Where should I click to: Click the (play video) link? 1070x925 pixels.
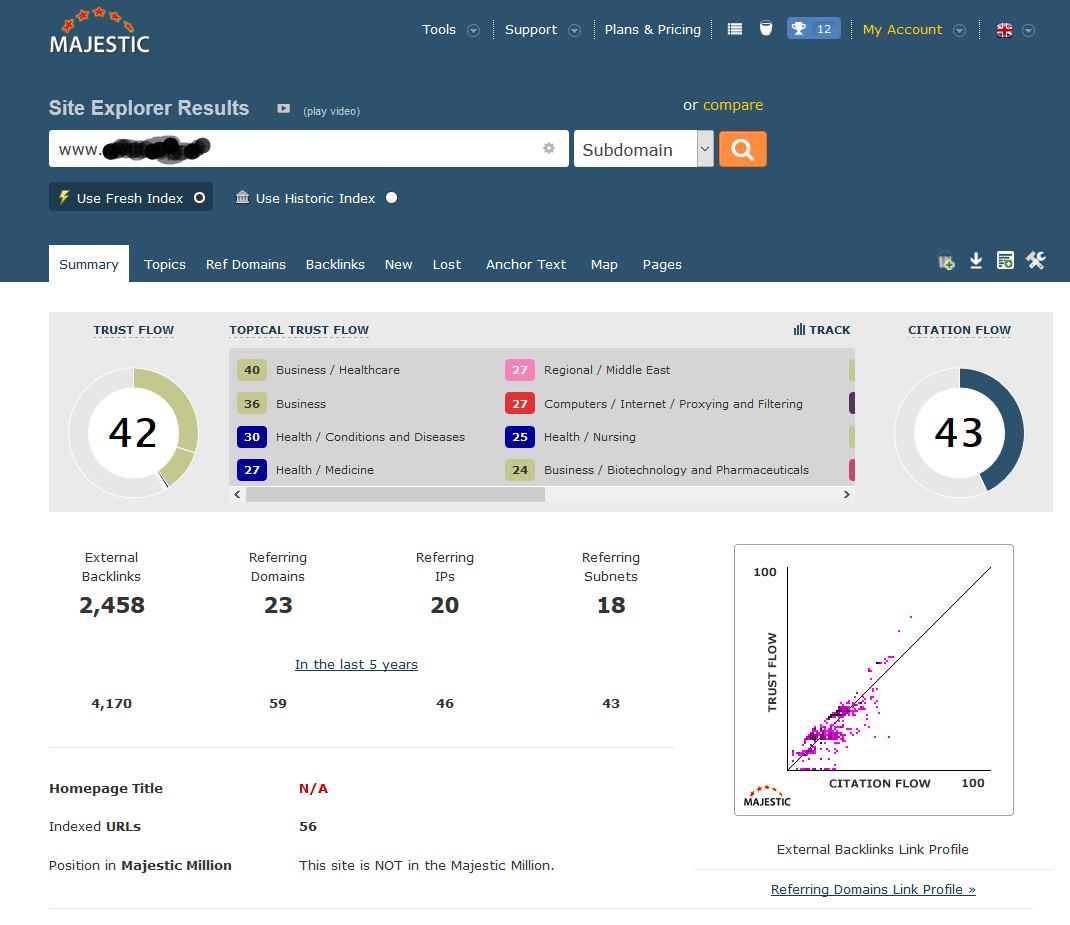pos(332,111)
